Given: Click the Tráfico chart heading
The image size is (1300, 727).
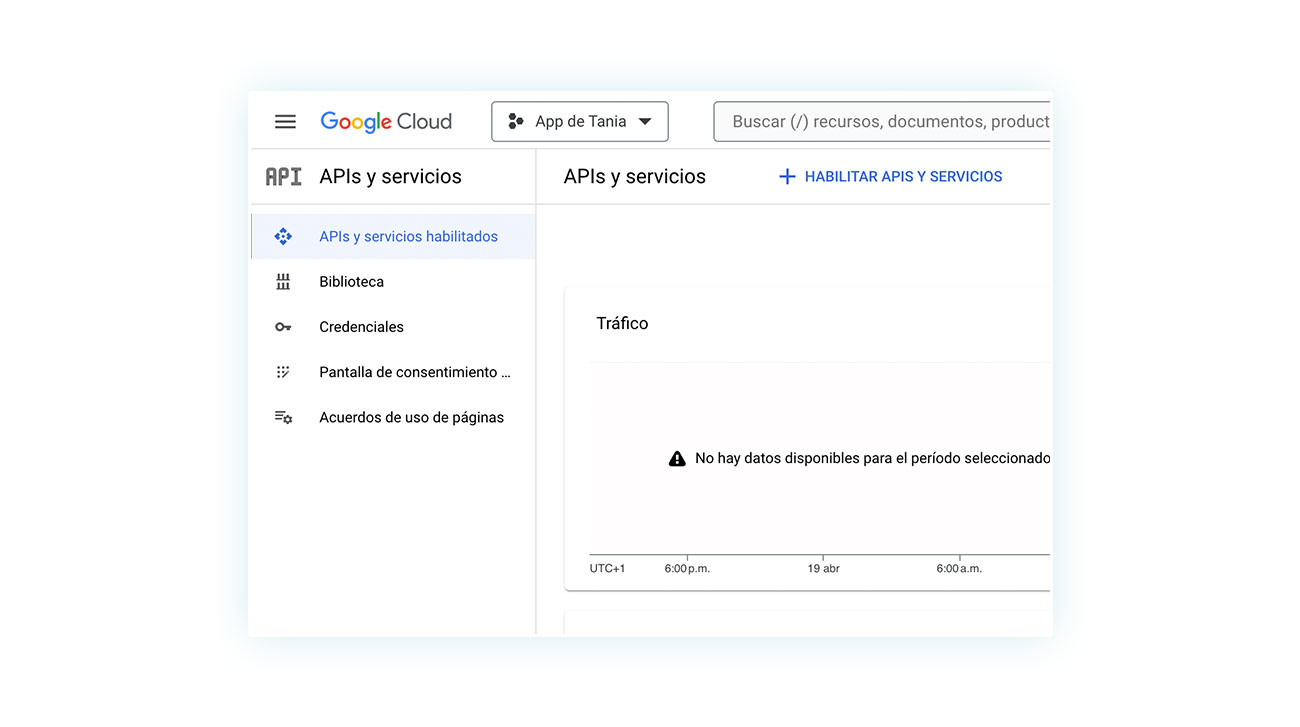Looking at the screenshot, I should 622,324.
